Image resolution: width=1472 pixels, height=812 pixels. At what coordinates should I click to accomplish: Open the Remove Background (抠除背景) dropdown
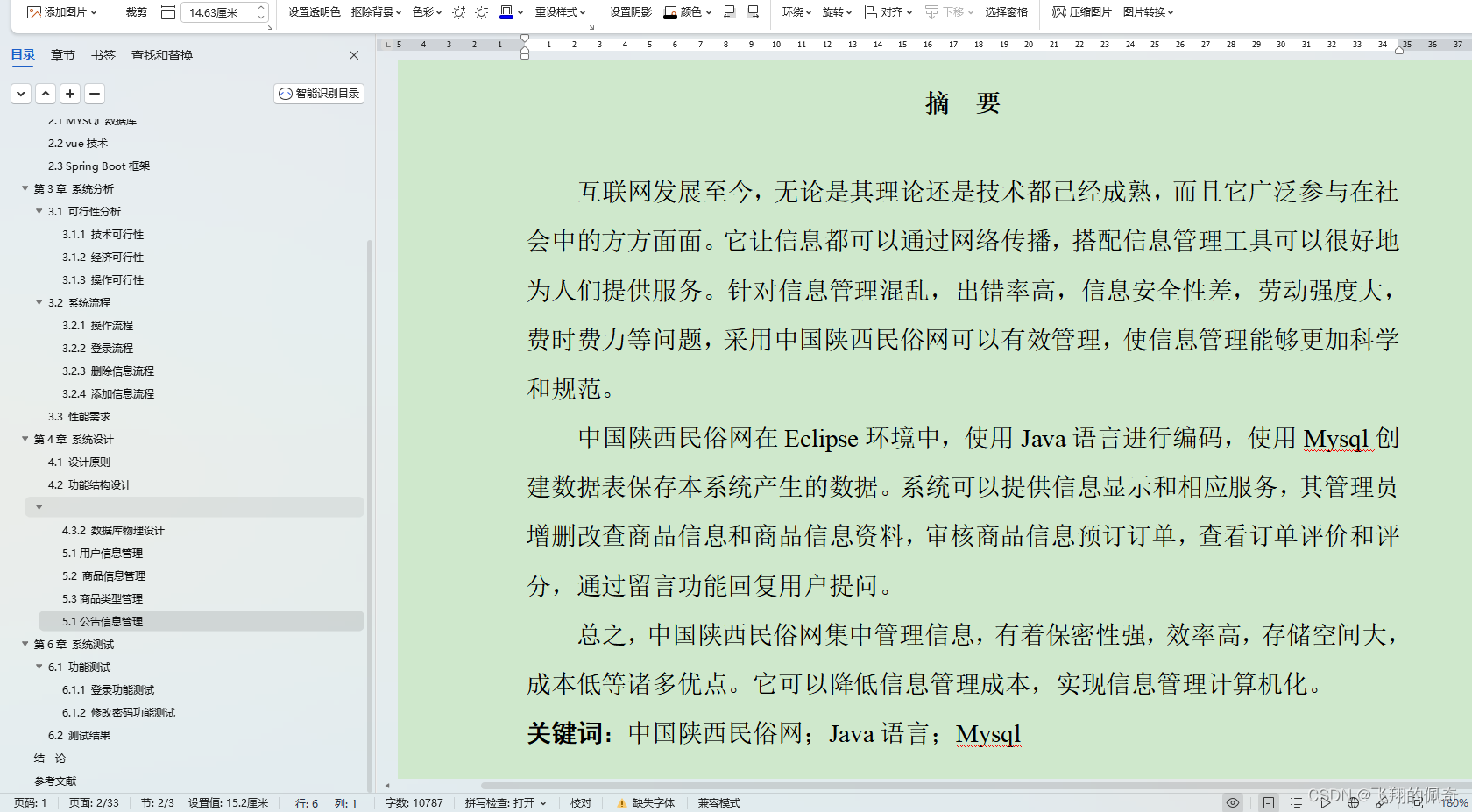pos(376,12)
